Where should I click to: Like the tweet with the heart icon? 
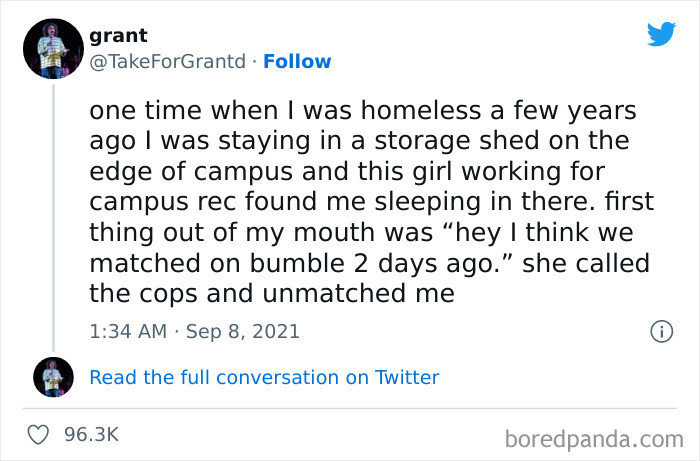(x=41, y=434)
